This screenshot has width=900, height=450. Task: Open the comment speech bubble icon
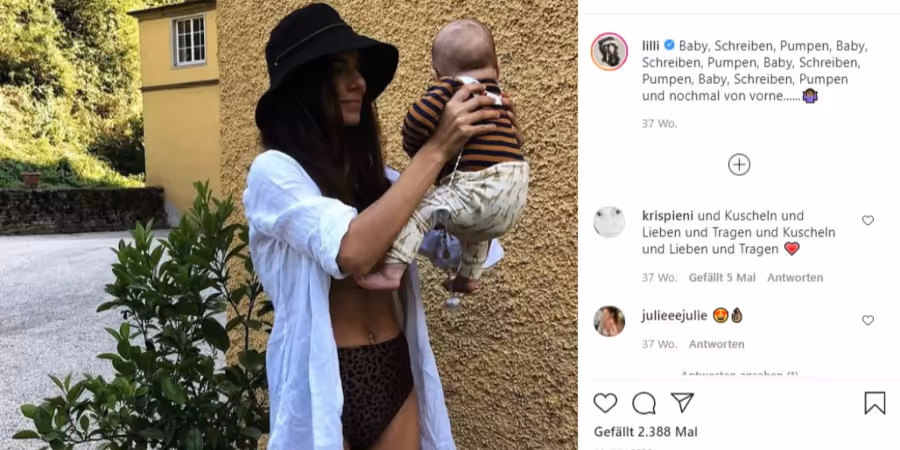pos(643,403)
